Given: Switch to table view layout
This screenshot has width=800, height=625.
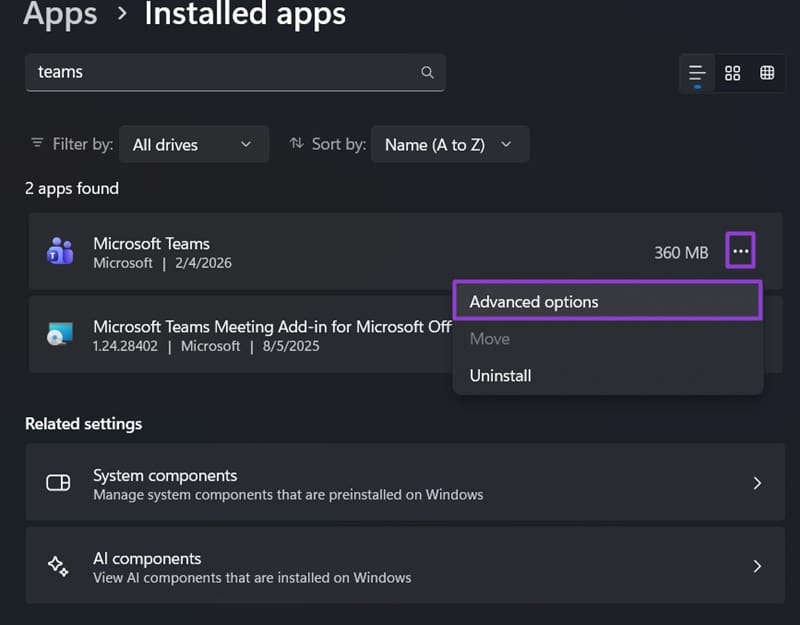Looking at the screenshot, I should 767,73.
